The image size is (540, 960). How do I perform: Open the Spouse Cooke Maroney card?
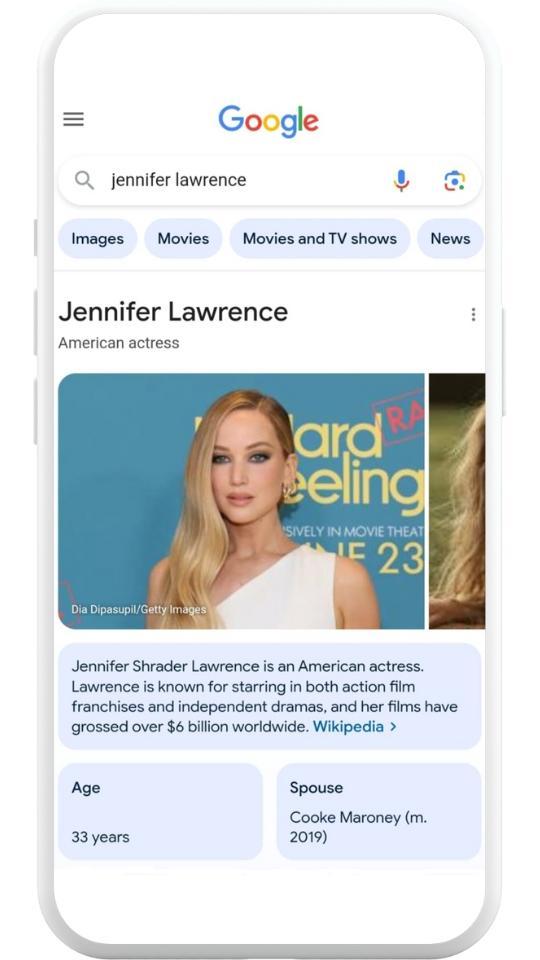point(379,811)
